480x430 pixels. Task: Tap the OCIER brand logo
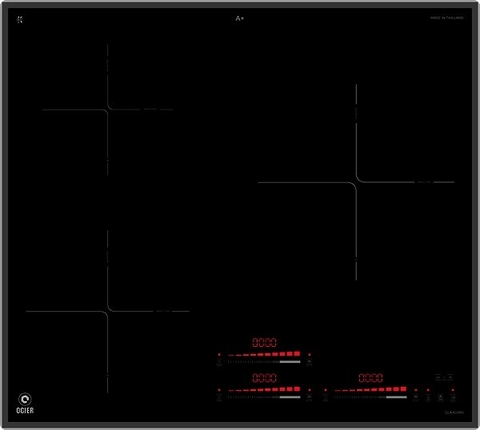(x=25, y=403)
